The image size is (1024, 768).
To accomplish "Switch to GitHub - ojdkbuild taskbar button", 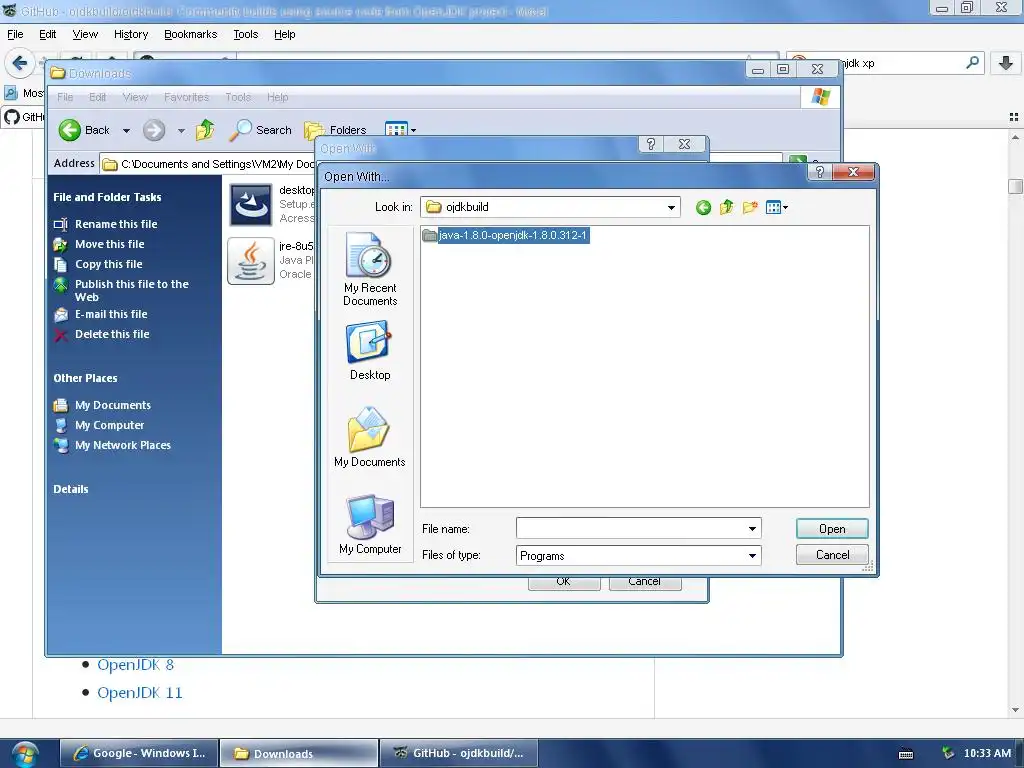I will pos(458,753).
